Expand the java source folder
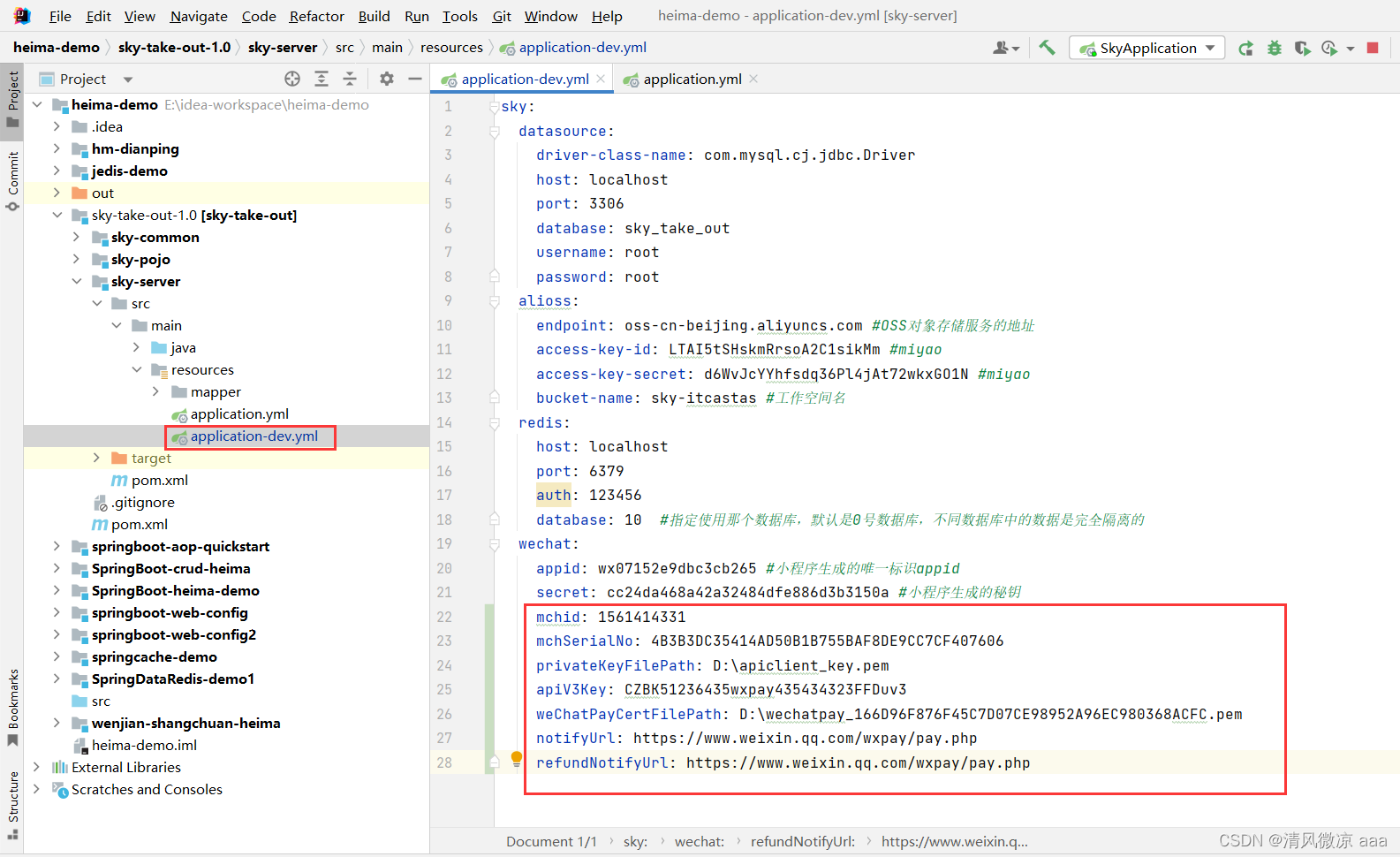The image size is (1400, 857). coord(137,347)
